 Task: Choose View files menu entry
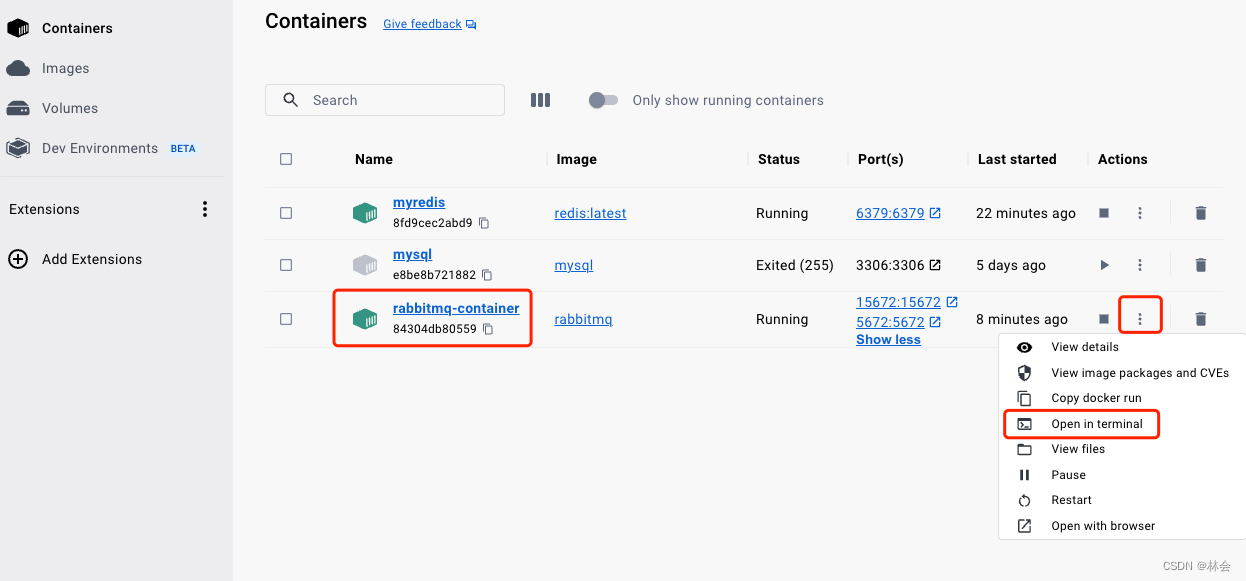click(x=1122, y=449)
